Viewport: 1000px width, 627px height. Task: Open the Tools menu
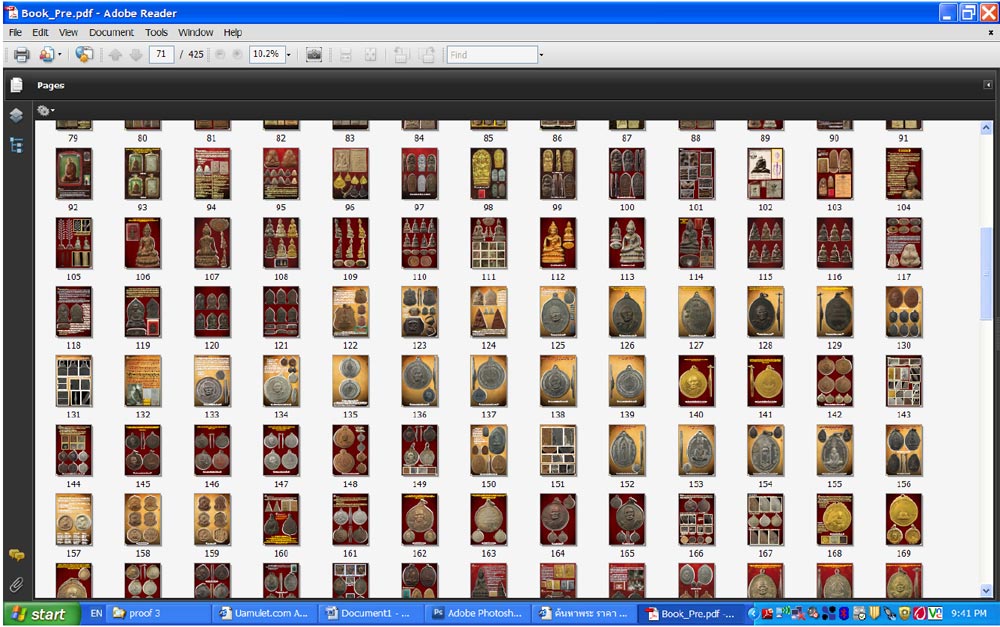tap(156, 32)
